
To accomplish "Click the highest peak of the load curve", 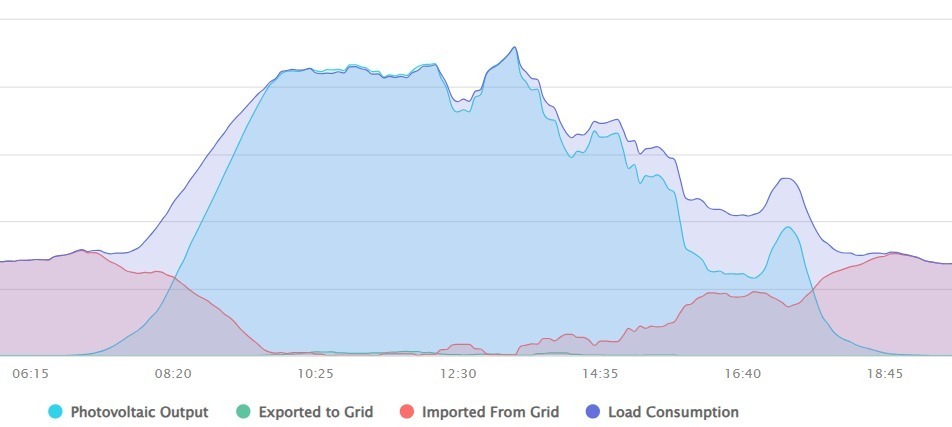I will (x=514, y=47).
